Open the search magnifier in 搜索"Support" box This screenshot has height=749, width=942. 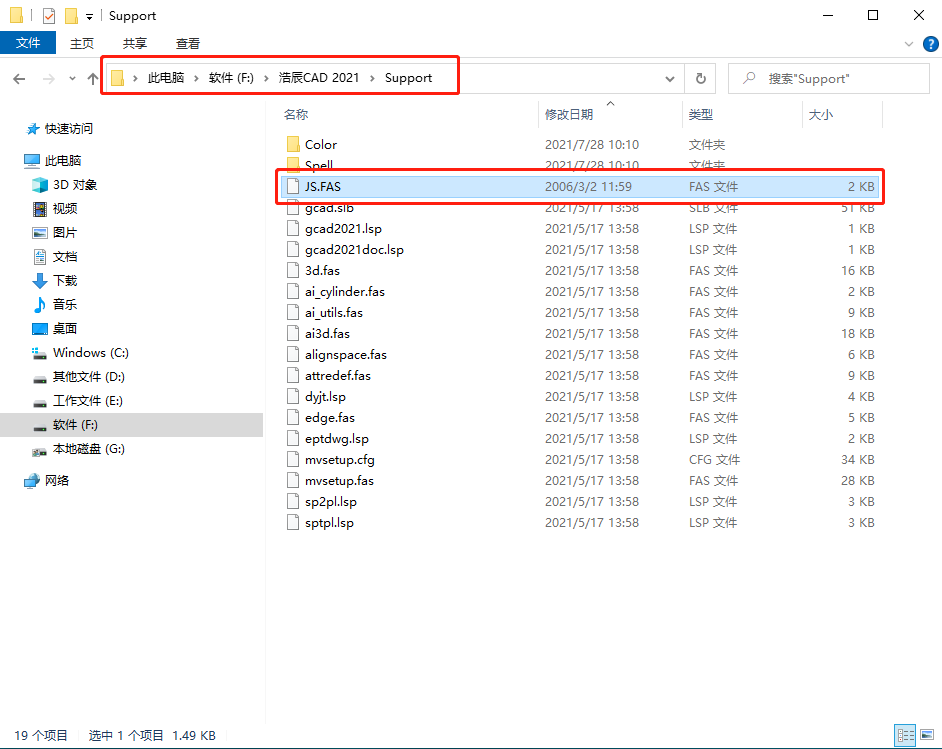point(752,78)
